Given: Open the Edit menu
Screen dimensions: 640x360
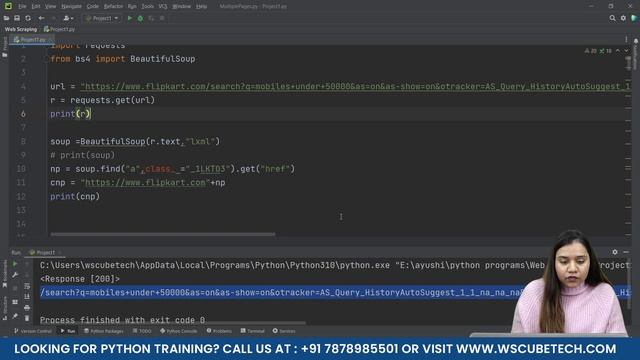Looking at the screenshot, I should [x=36, y=7].
